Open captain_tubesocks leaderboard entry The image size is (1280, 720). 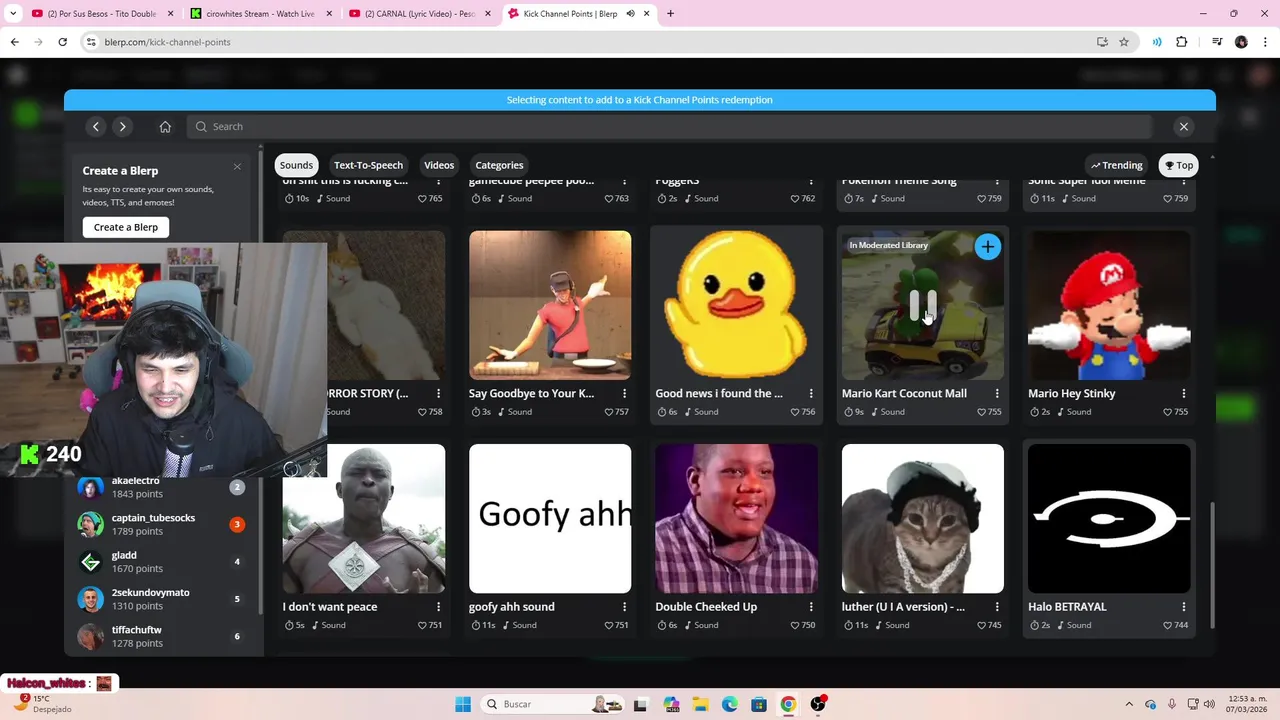[163, 524]
